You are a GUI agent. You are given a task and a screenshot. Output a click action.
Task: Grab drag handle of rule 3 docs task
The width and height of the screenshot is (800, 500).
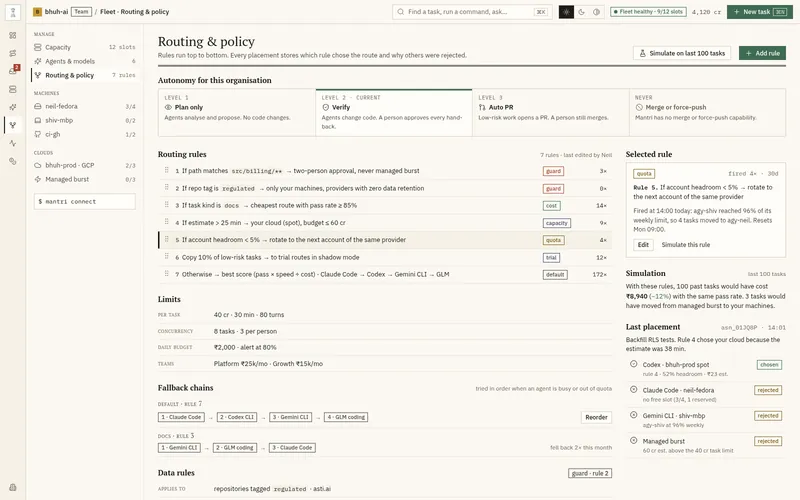[166, 205]
